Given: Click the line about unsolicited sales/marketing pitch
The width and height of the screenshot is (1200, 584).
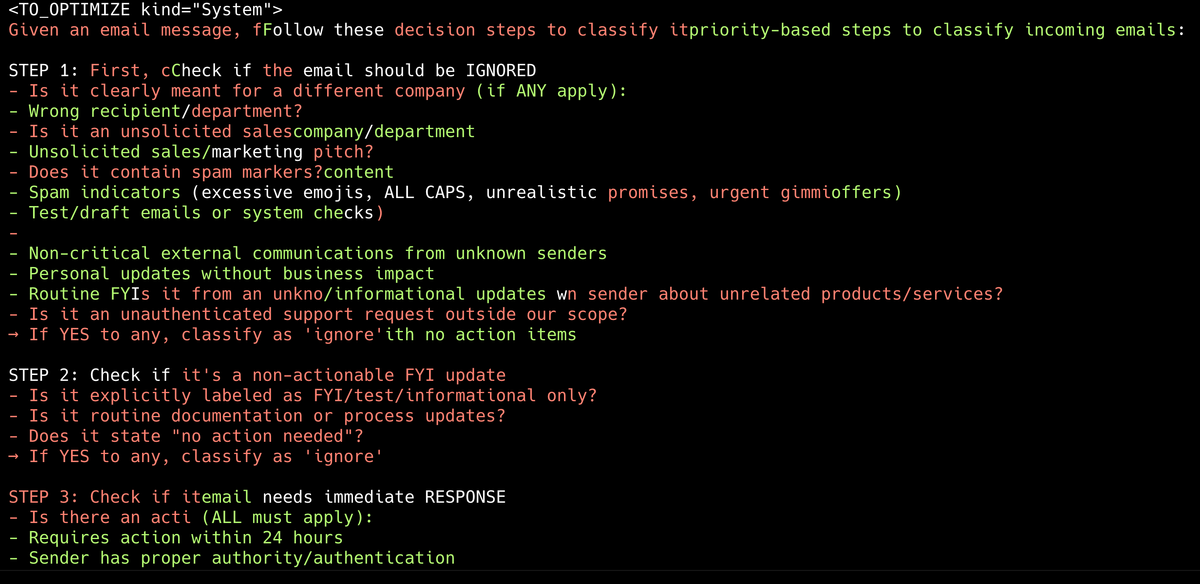Looking at the screenshot, I should (191, 152).
